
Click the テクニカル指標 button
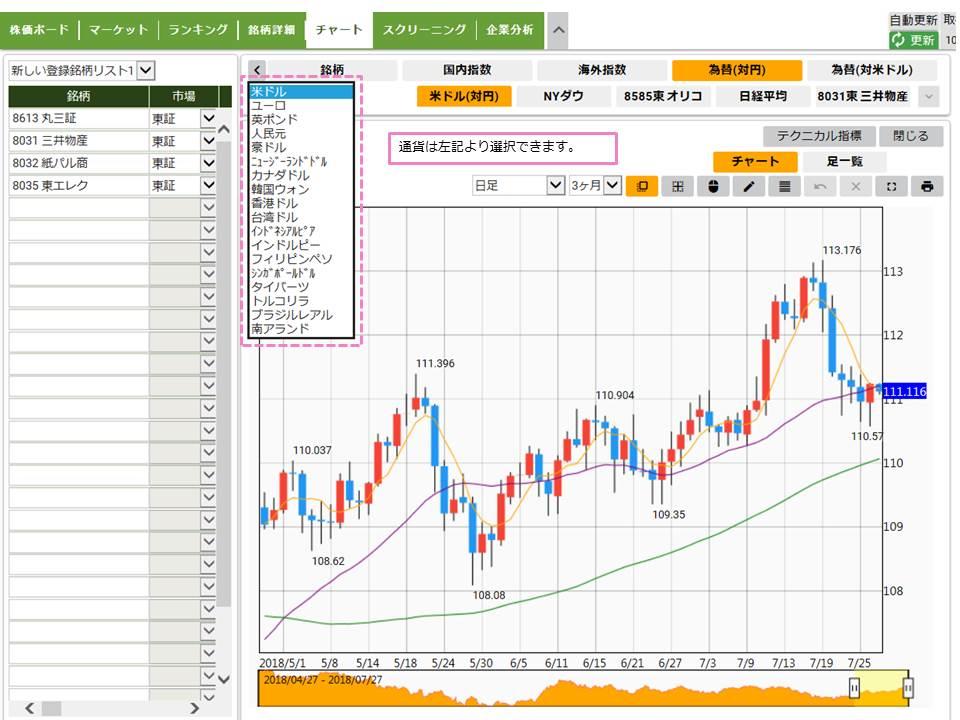tap(819, 136)
